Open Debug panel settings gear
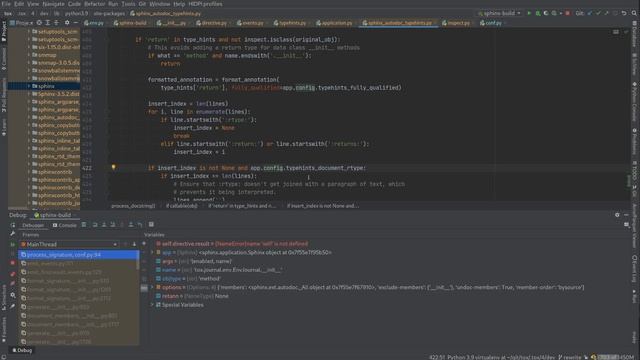Viewport: 640px width, 360px height. pyautogui.click(x=617, y=215)
